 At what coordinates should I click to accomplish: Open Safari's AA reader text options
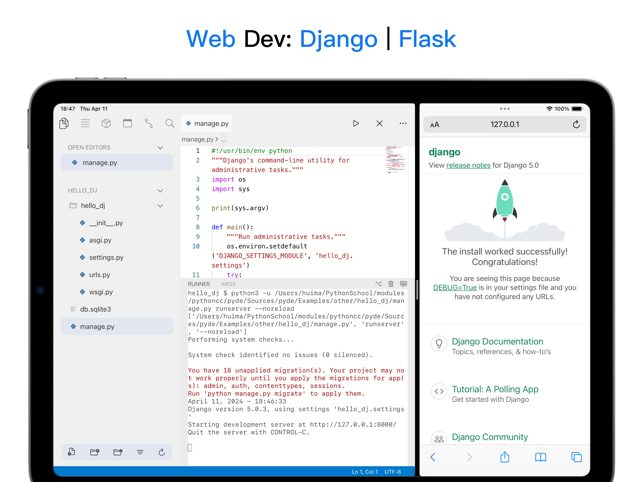pyautogui.click(x=435, y=124)
